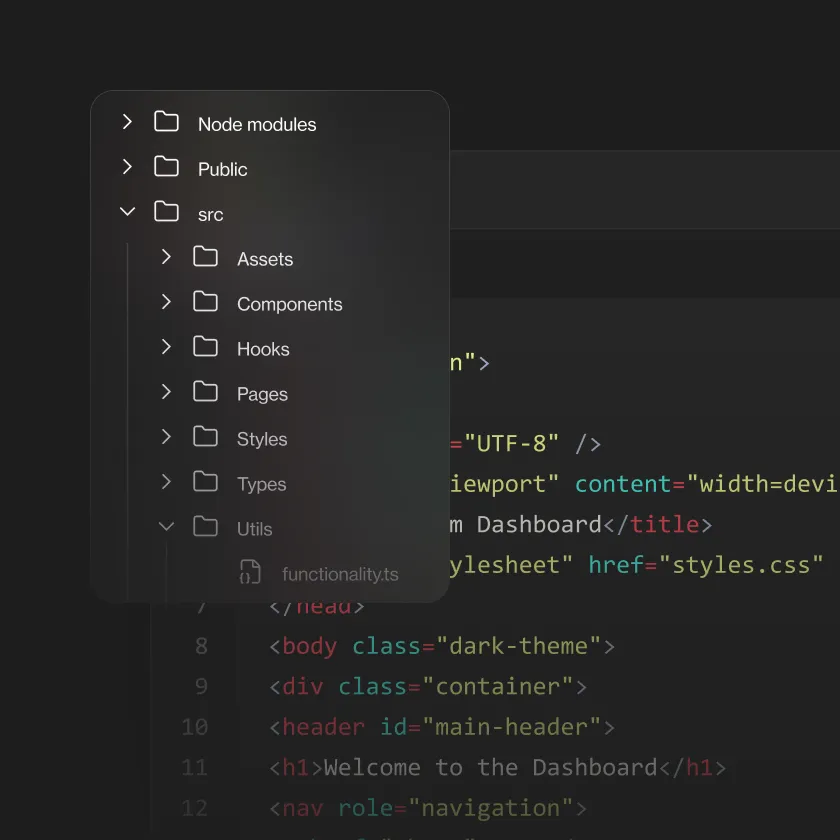Click the Node modules folder icon
The width and height of the screenshot is (840, 840).
[x=167, y=122]
